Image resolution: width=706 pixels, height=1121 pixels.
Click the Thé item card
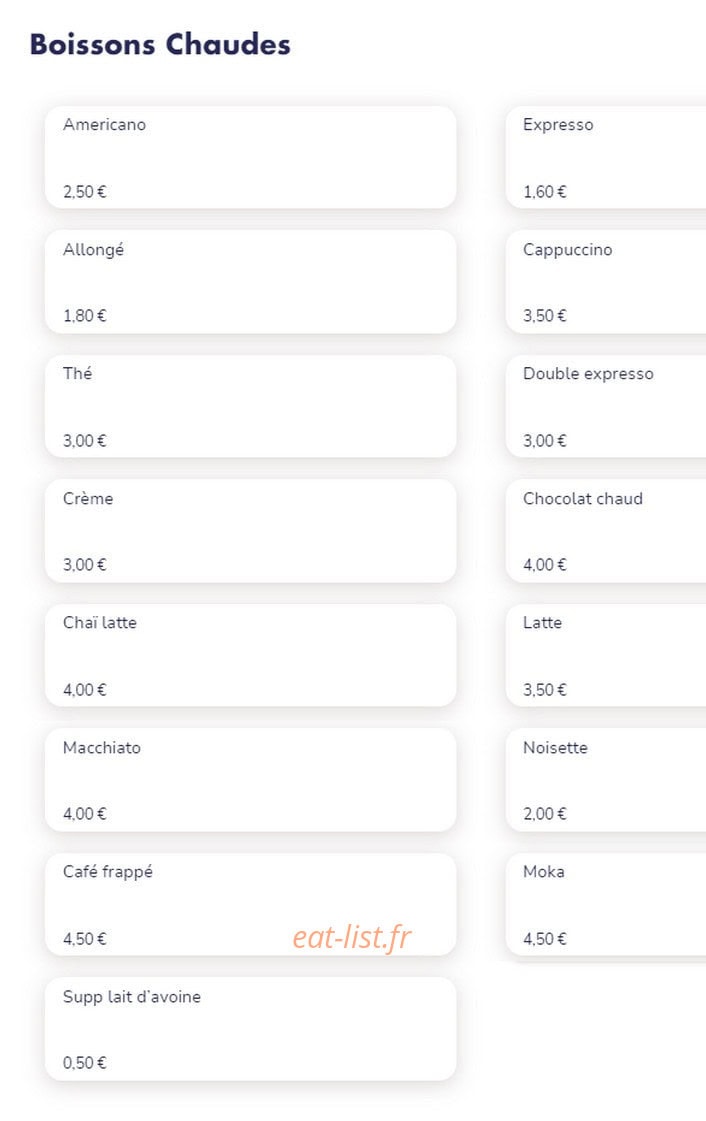coord(251,406)
